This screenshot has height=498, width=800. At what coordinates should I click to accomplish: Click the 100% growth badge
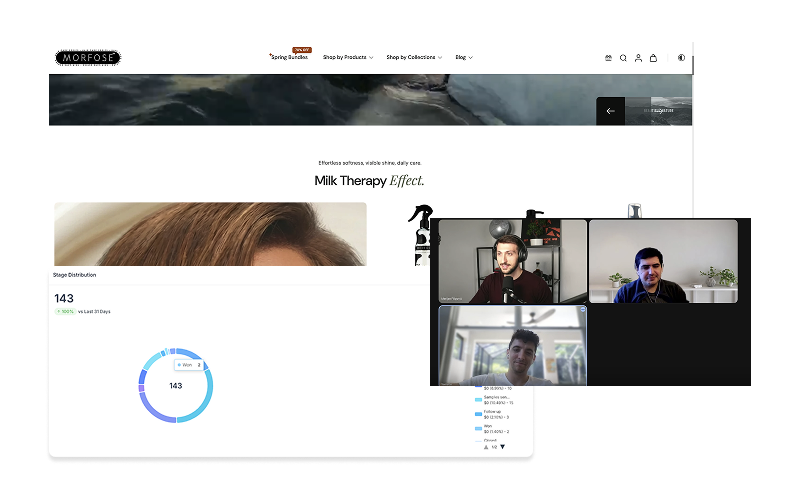tap(65, 311)
